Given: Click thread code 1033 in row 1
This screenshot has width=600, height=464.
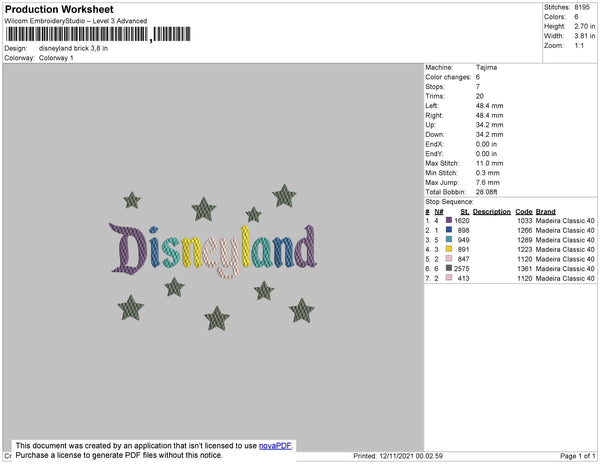Looking at the screenshot, I should click(525, 221).
